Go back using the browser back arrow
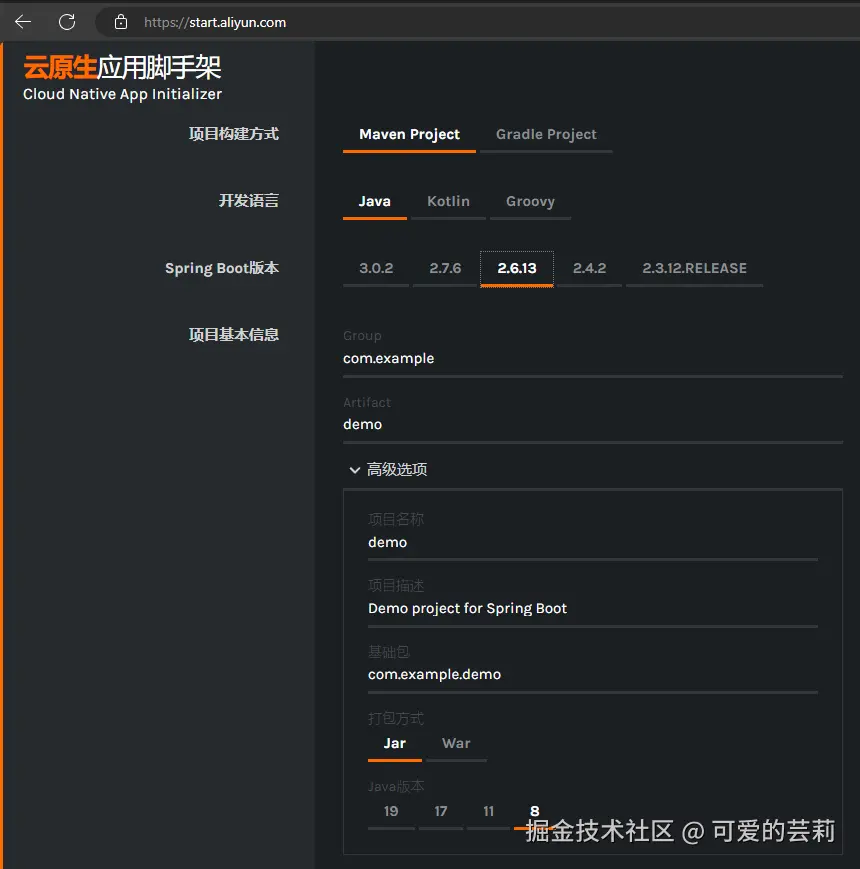This screenshot has width=860, height=869. point(23,22)
